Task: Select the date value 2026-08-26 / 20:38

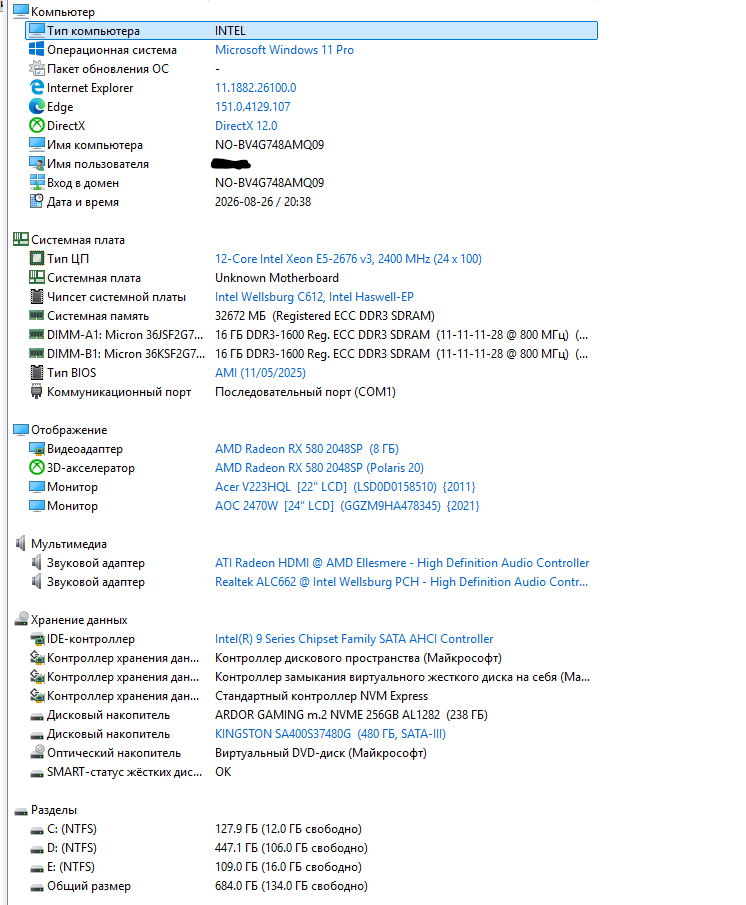Action: 263,201
